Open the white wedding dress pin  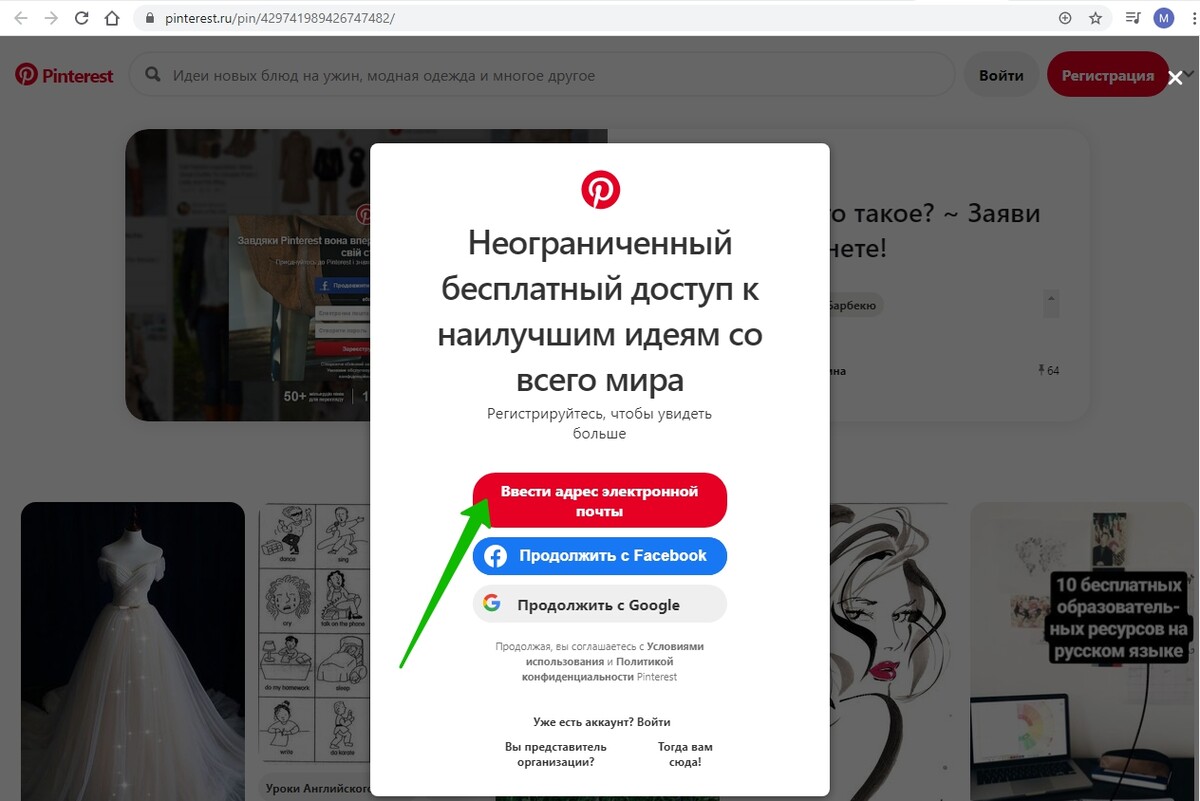[x=133, y=651]
